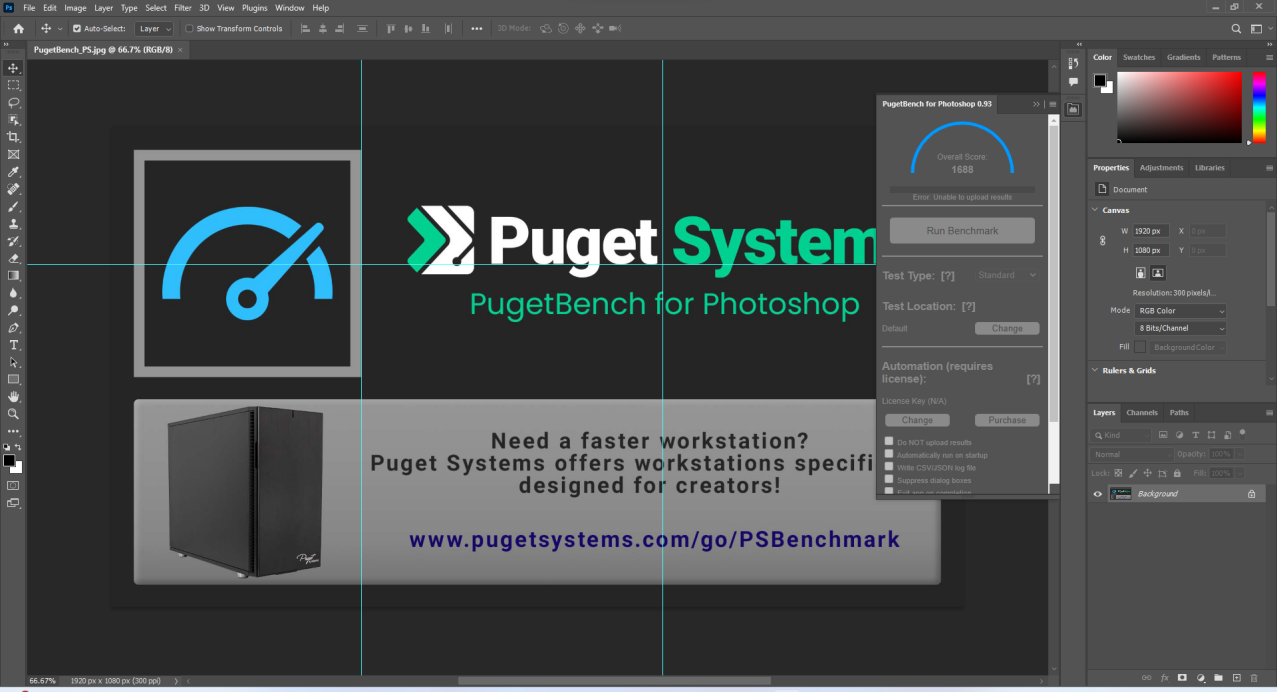
Task: Select the Crop tool
Action: pyautogui.click(x=13, y=137)
